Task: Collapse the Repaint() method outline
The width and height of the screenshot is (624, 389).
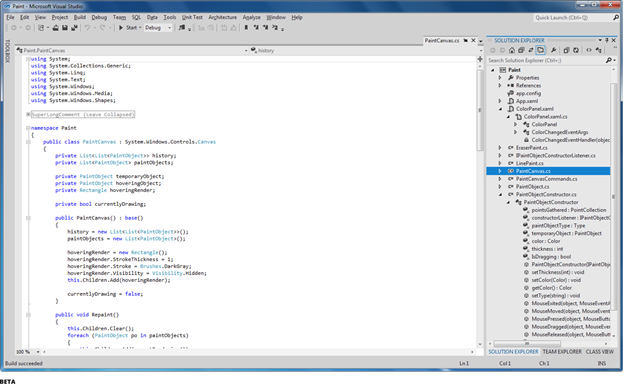Action: (28, 315)
